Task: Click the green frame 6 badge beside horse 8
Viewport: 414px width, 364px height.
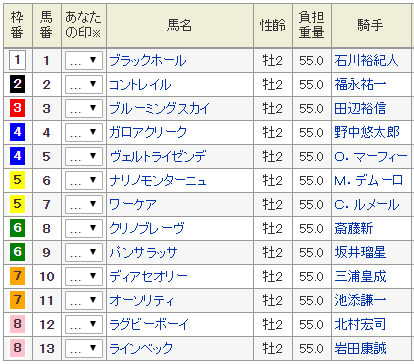Action: [17, 228]
